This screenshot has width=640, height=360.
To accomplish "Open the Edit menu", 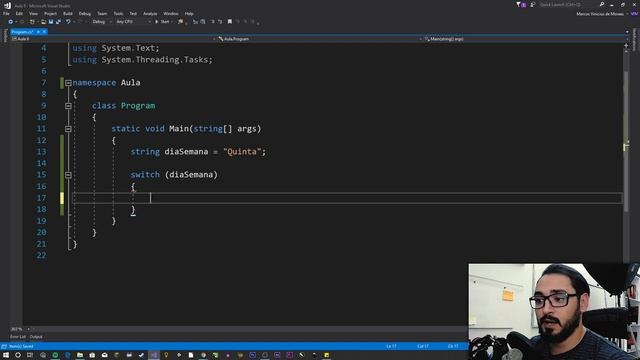I will coord(19,13).
